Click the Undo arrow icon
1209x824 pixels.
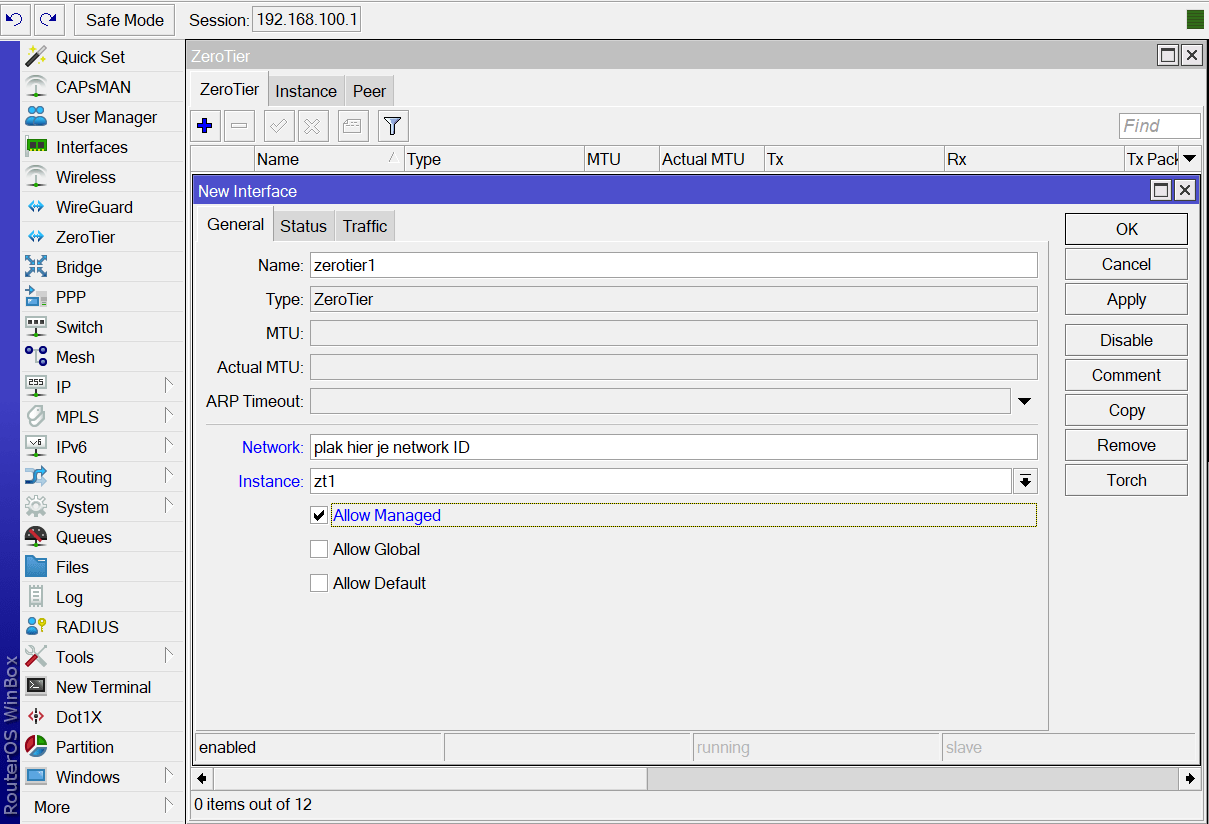pyautogui.click(x=15, y=19)
